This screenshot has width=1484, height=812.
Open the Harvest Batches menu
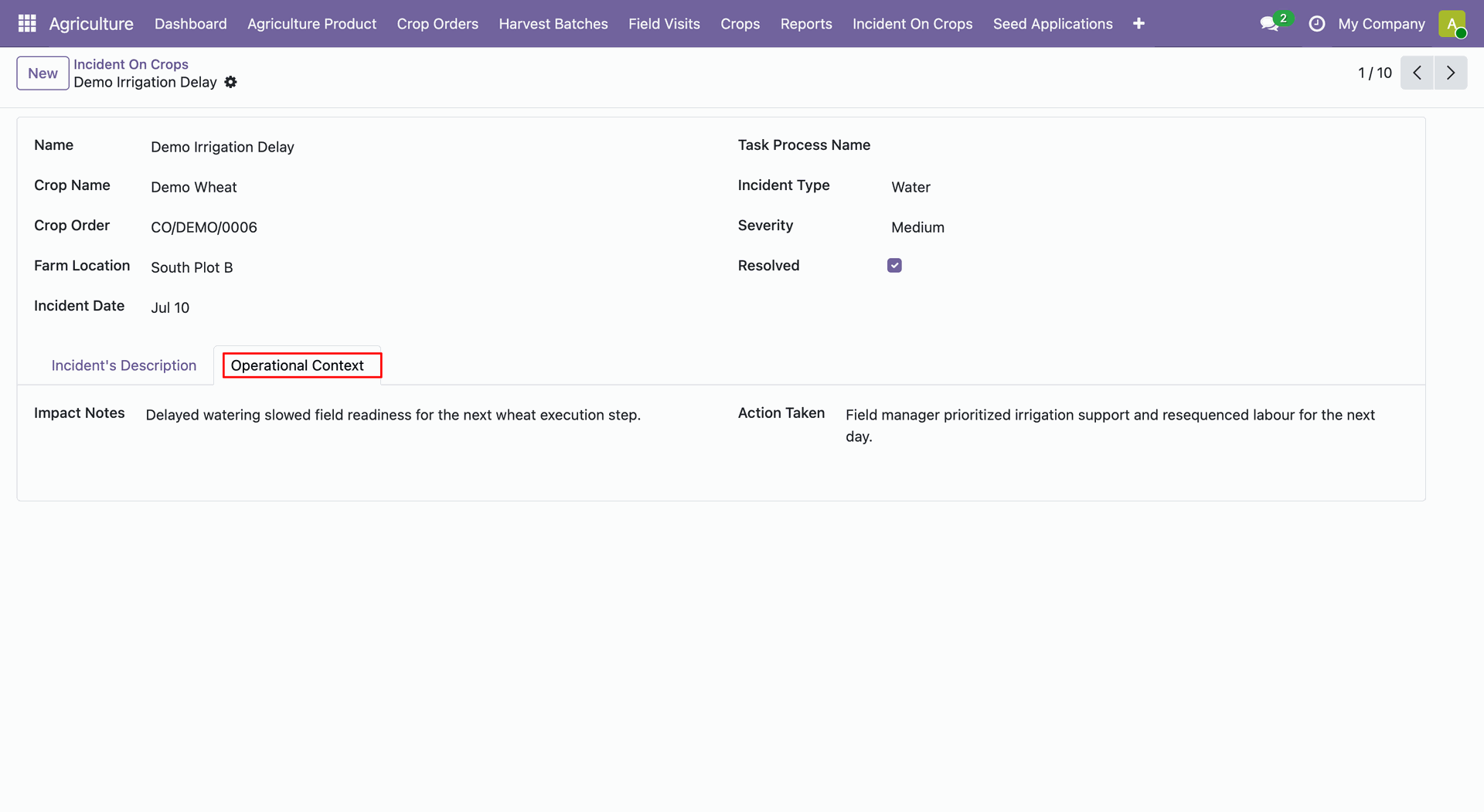pyautogui.click(x=553, y=24)
